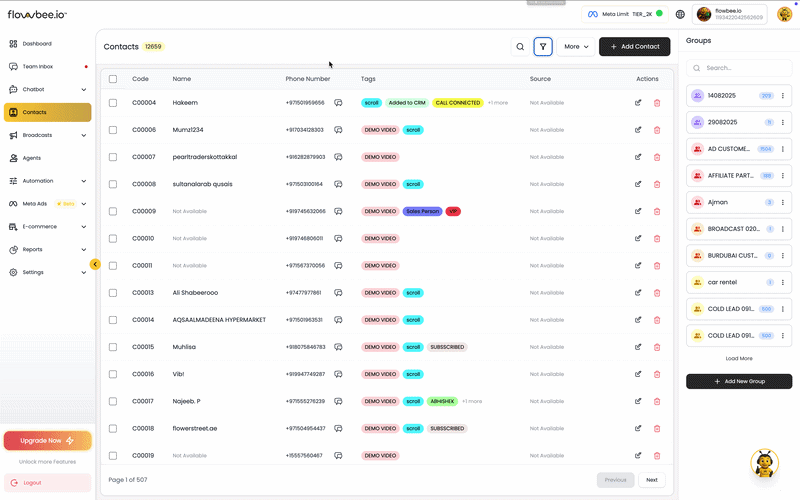The image size is (800, 500).
Task: Delete contact C00006 using trash icon
Action: [657, 130]
